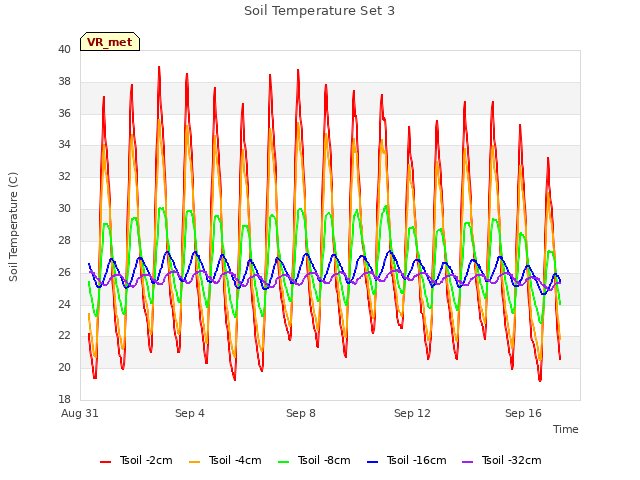The width and height of the screenshot is (640, 480).
Task: Click the 32 y-axis tick label
Action: 64,177
